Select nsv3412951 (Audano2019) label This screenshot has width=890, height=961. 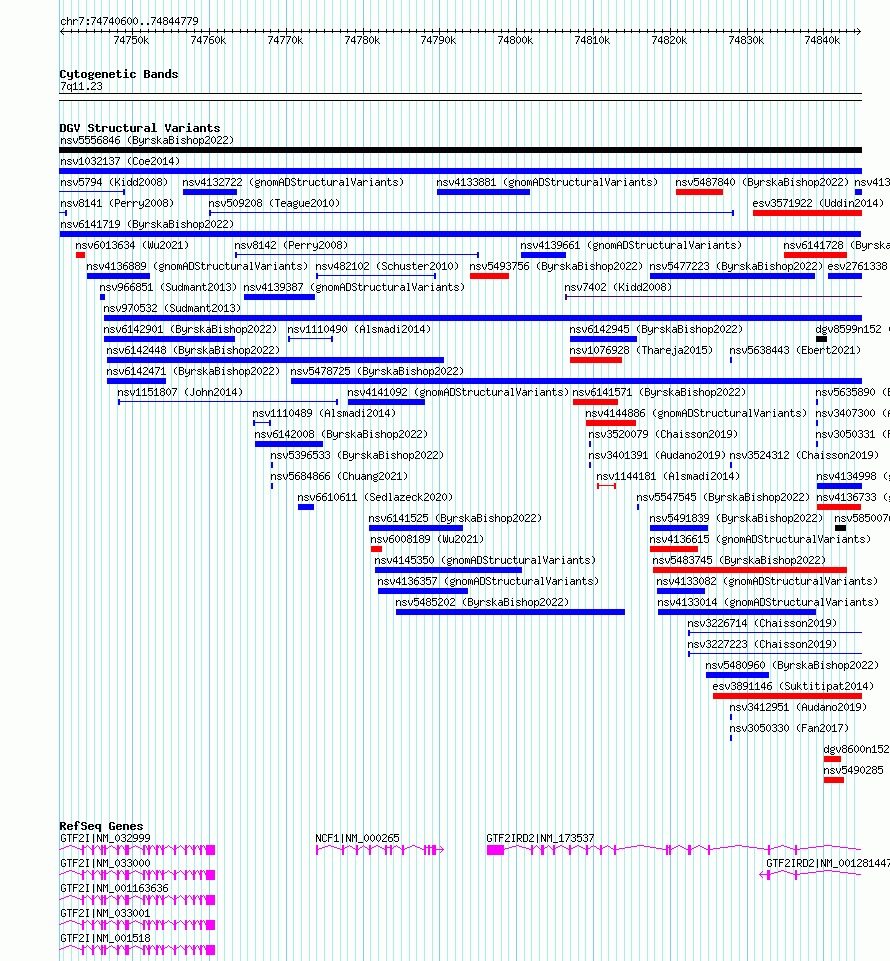click(798, 707)
